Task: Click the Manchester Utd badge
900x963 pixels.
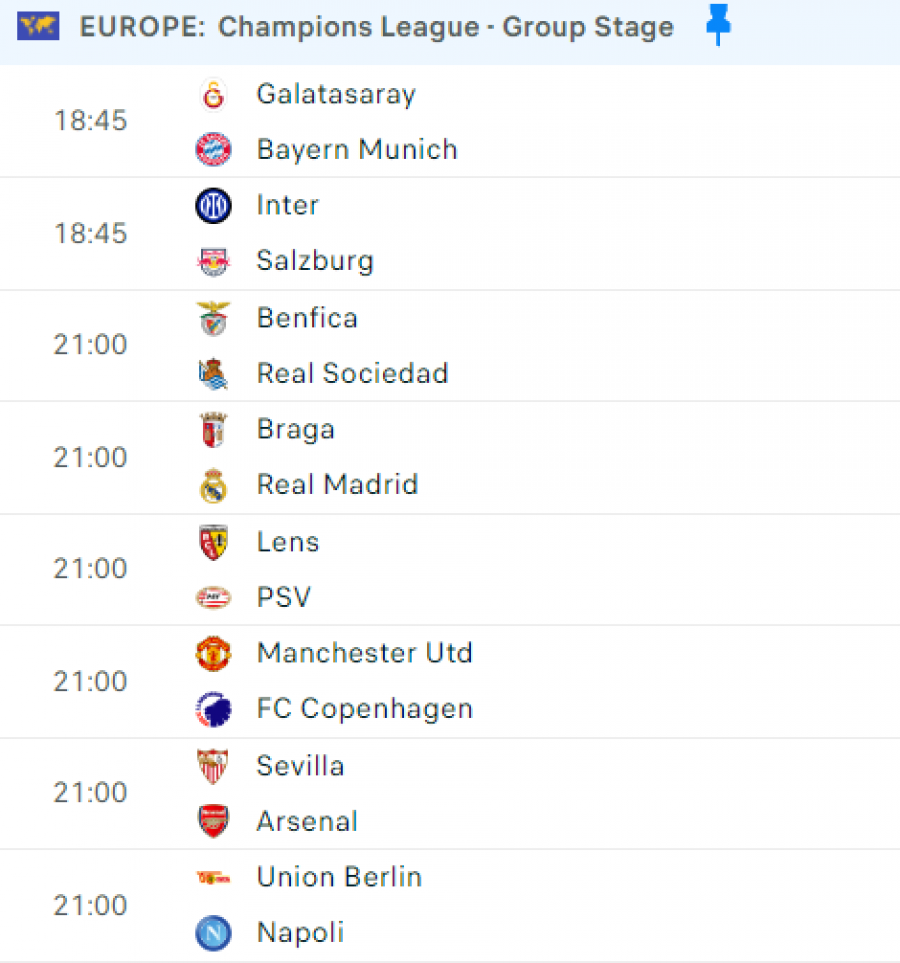Action: pyautogui.click(x=213, y=653)
